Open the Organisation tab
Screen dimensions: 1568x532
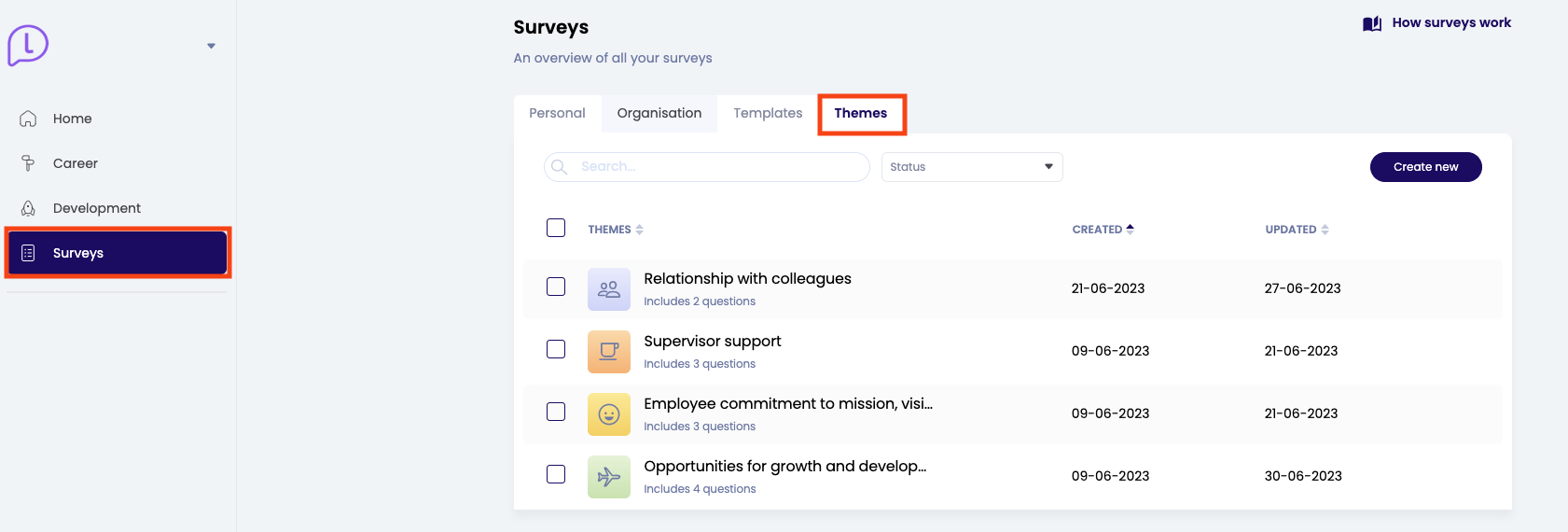(x=659, y=113)
